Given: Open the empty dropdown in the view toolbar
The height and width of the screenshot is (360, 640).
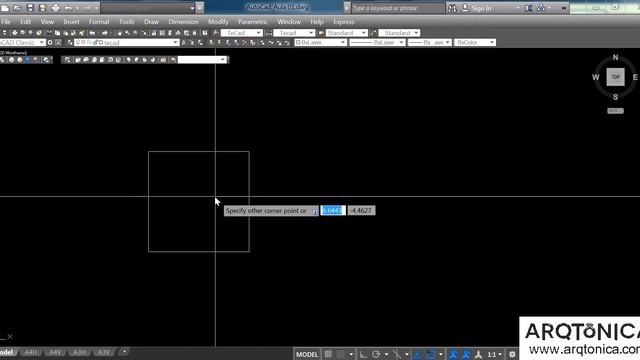Looking at the screenshot, I should 202,60.
